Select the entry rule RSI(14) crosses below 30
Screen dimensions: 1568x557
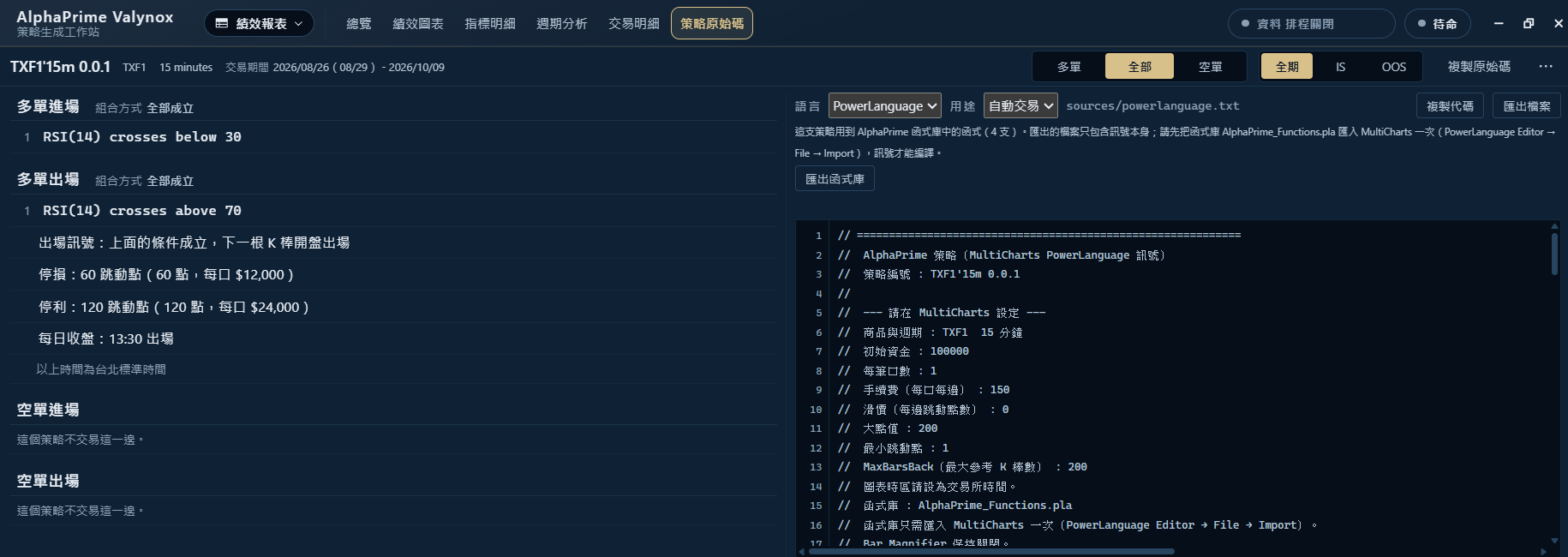pos(394,137)
